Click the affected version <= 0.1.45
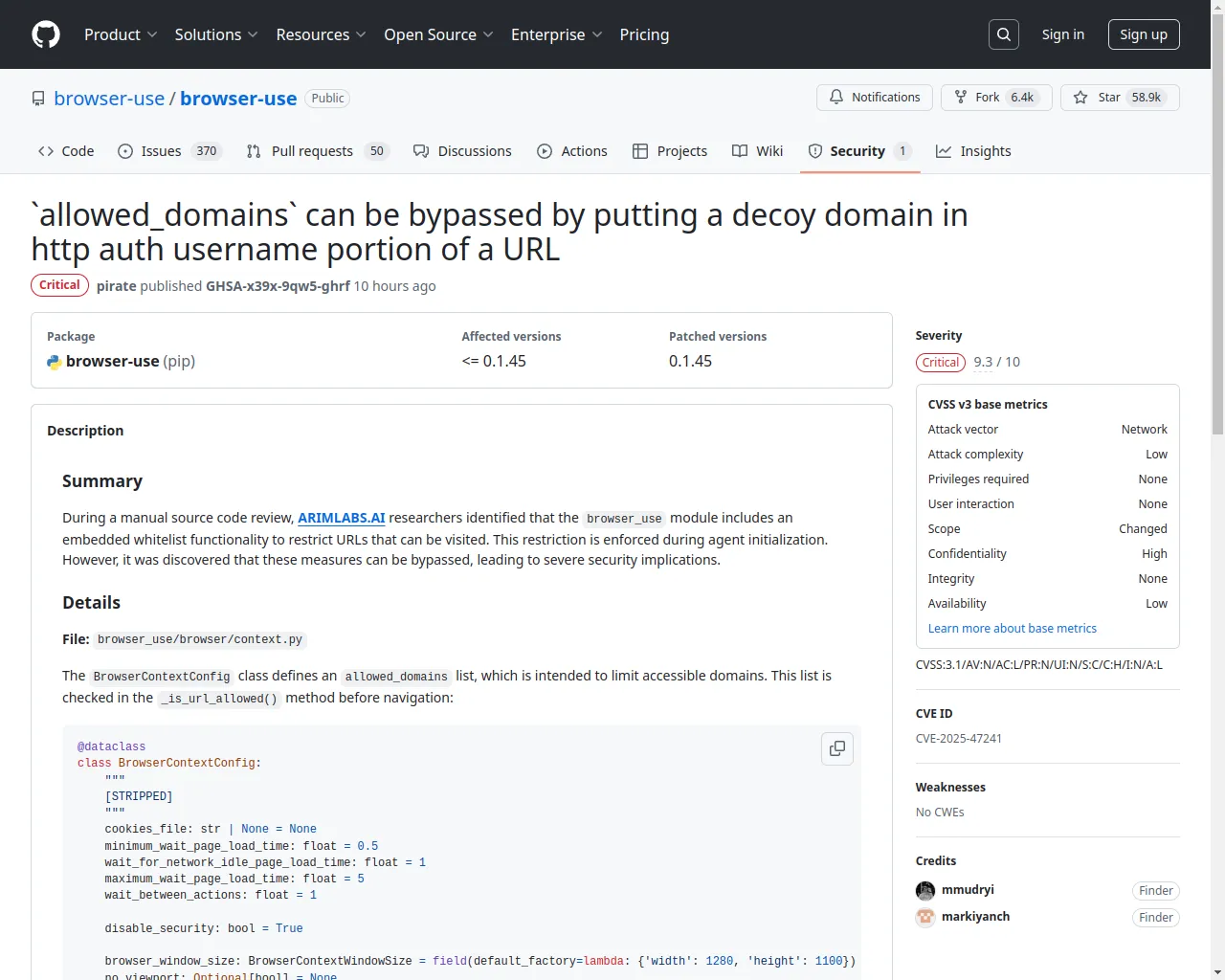 point(494,362)
